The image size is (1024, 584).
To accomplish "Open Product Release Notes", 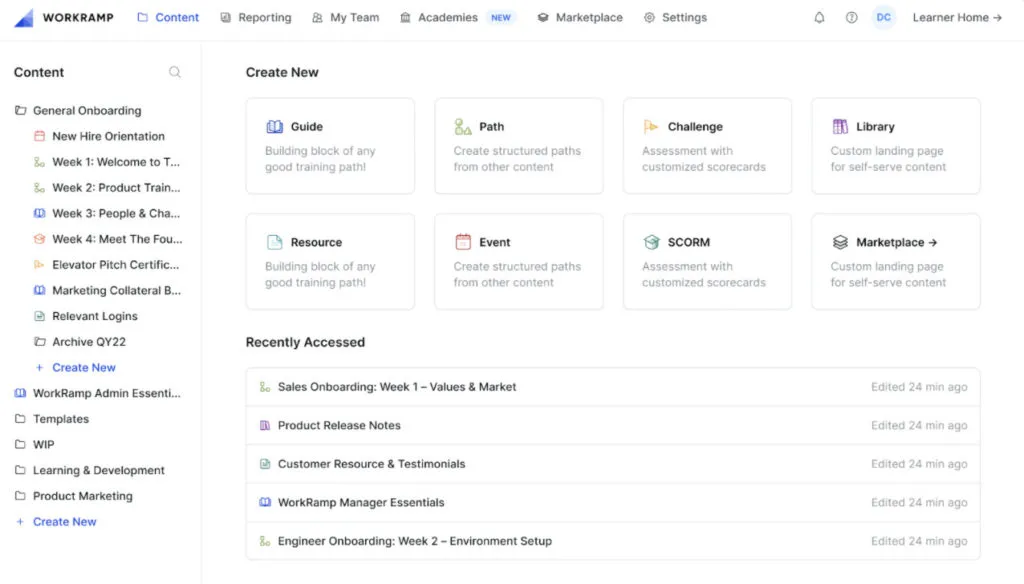I will [613, 425].
